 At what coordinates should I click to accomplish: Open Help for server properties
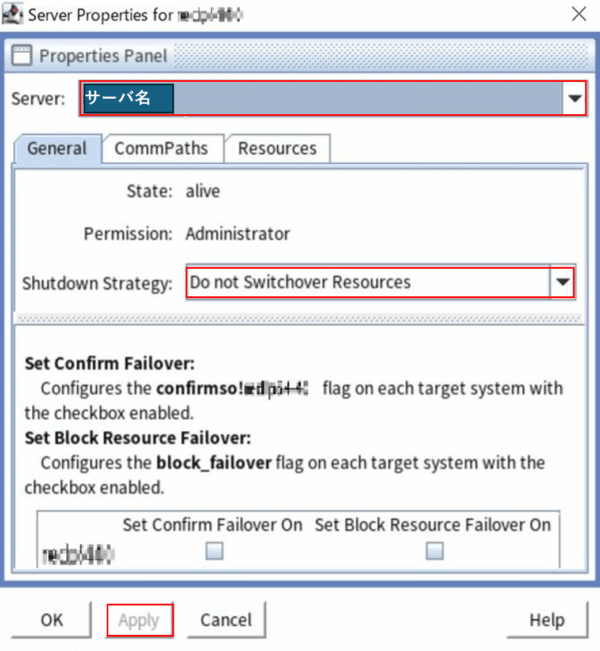coord(547,620)
